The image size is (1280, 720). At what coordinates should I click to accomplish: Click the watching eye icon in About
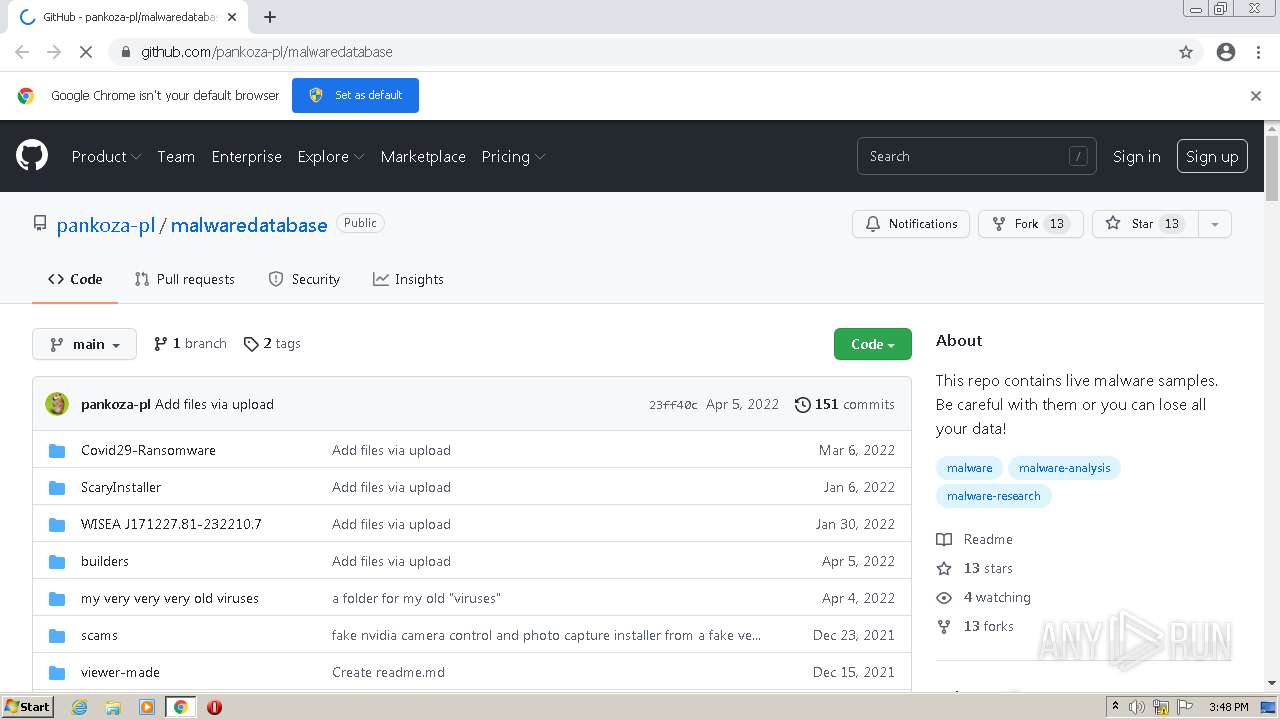click(x=944, y=597)
